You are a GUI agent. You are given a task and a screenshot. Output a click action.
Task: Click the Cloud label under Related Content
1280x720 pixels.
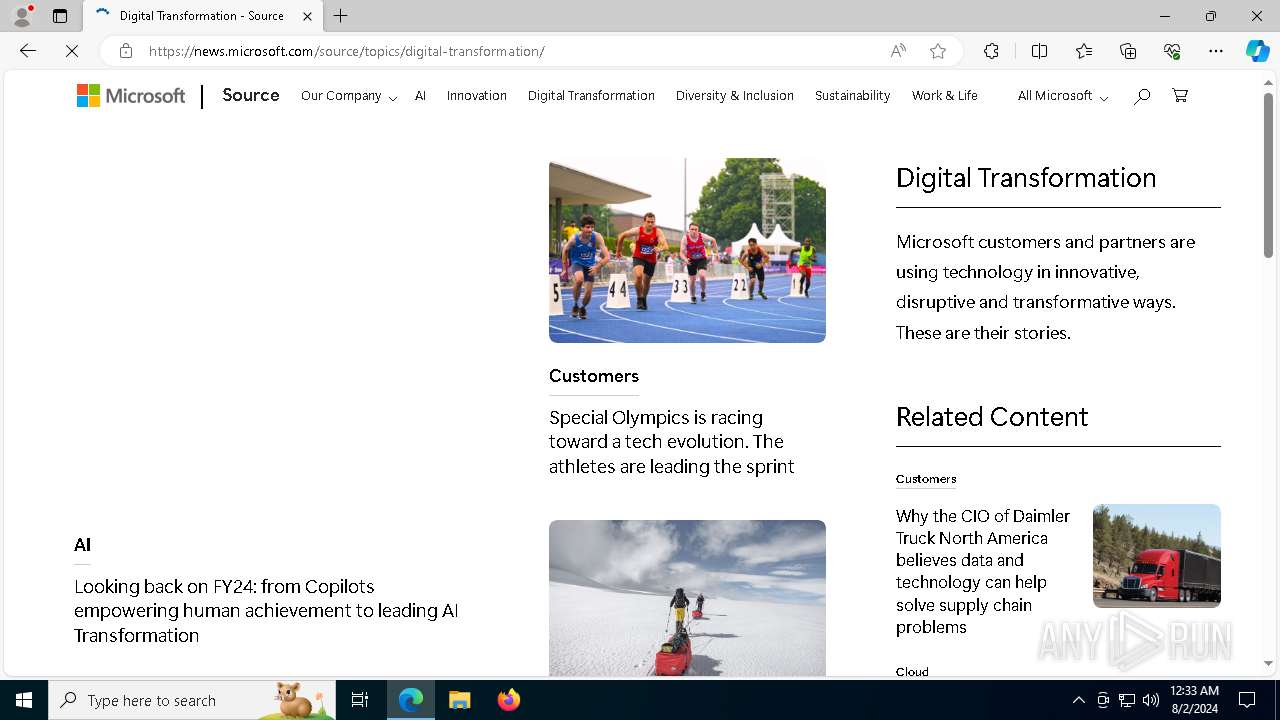pyautogui.click(x=912, y=672)
